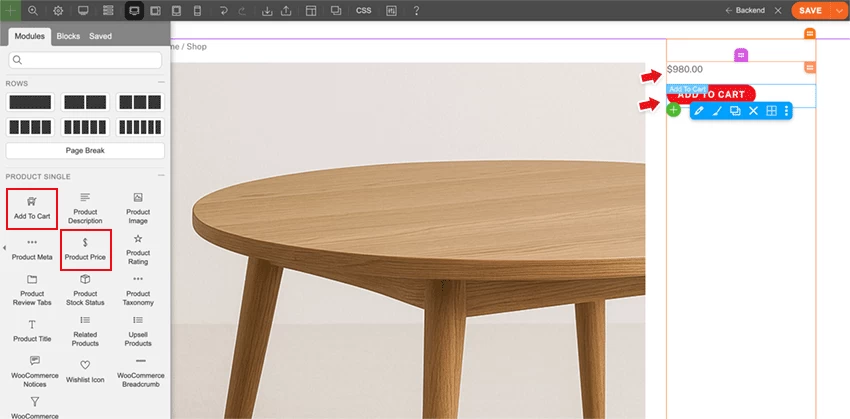
Task: Click the green plus below Add To Cart
Action: (673, 110)
